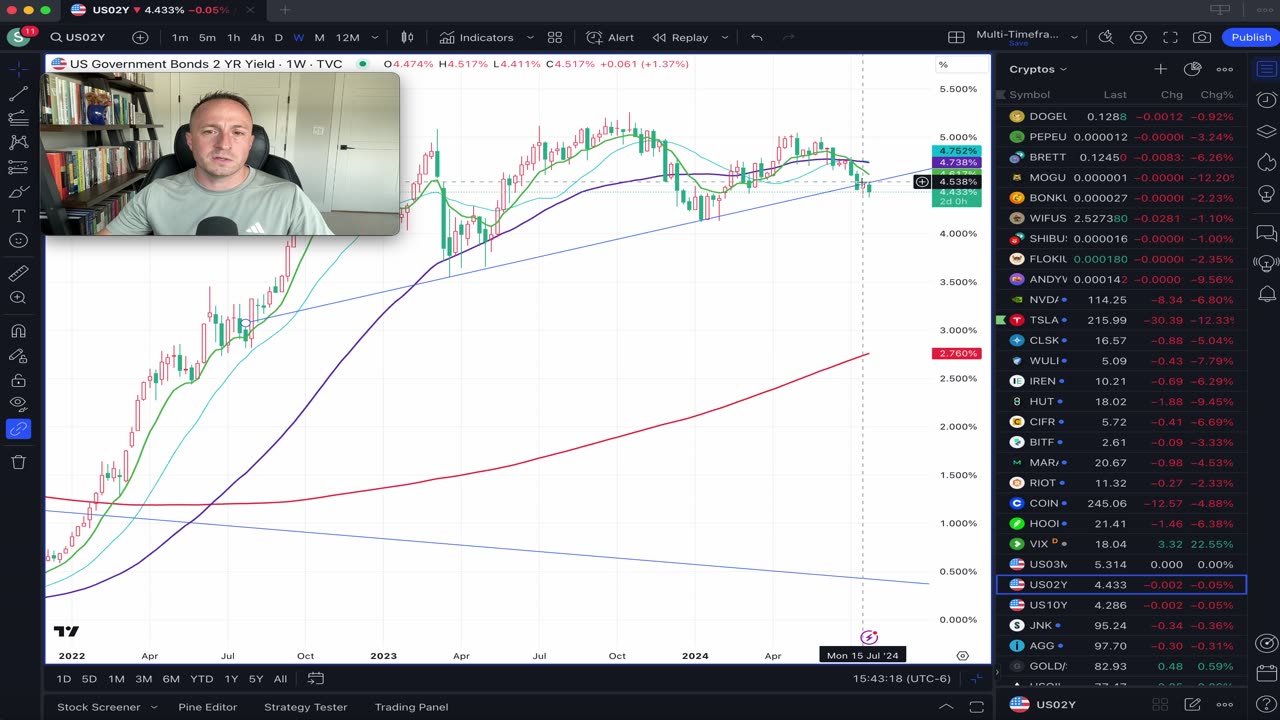Viewport: 1280px width, 720px height.
Task: Select the ruler measure tool
Action: (x=18, y=273)
